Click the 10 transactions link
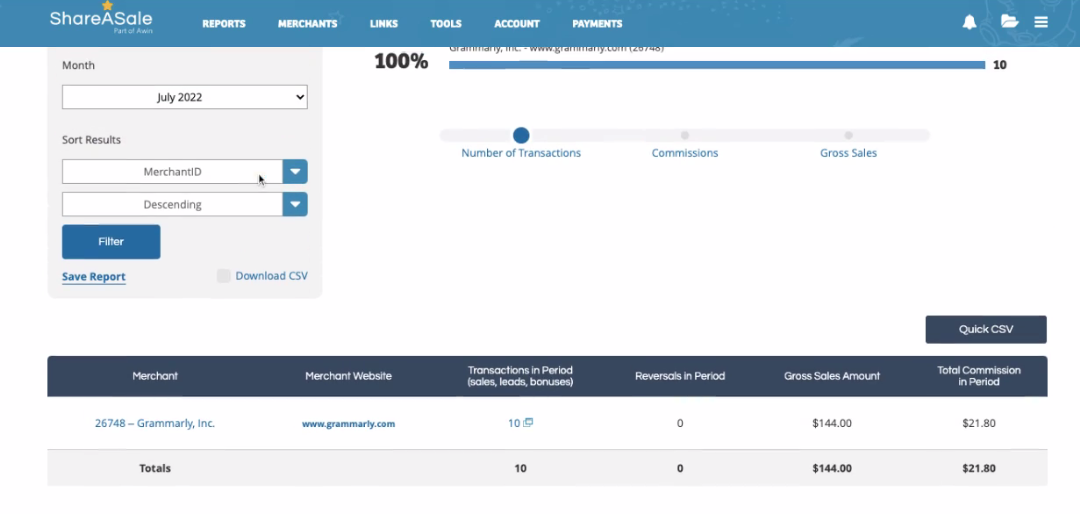 tap(514, 423)
